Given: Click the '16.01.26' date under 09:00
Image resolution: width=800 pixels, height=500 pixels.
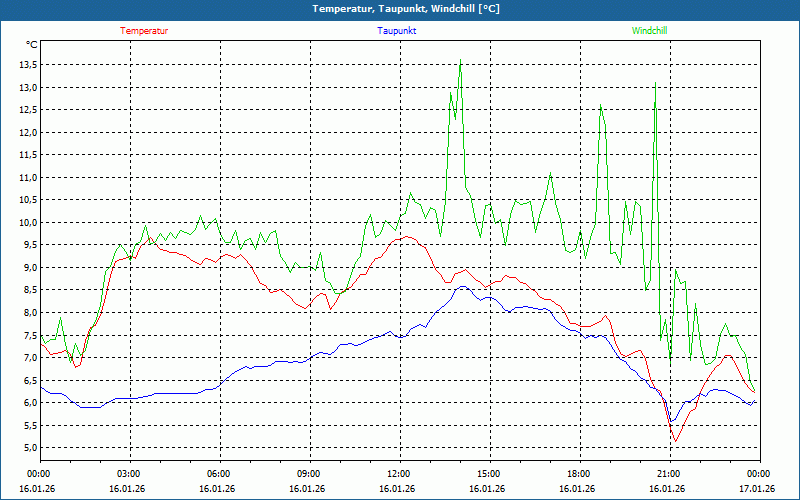Looking at the screenshot, I should coord(307,488).
